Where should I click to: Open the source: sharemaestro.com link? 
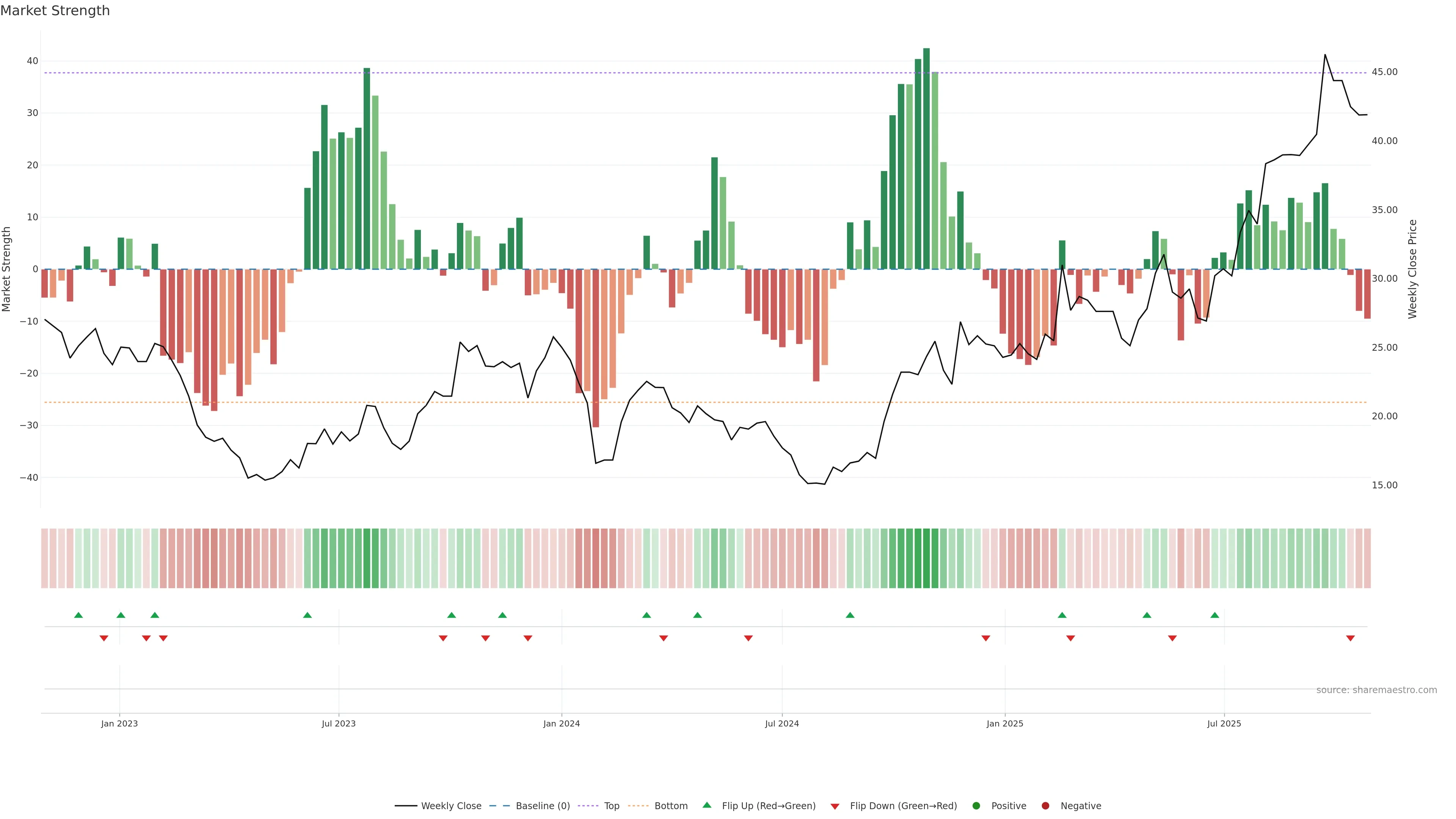pyautogui.click(x=1376, y=690)
